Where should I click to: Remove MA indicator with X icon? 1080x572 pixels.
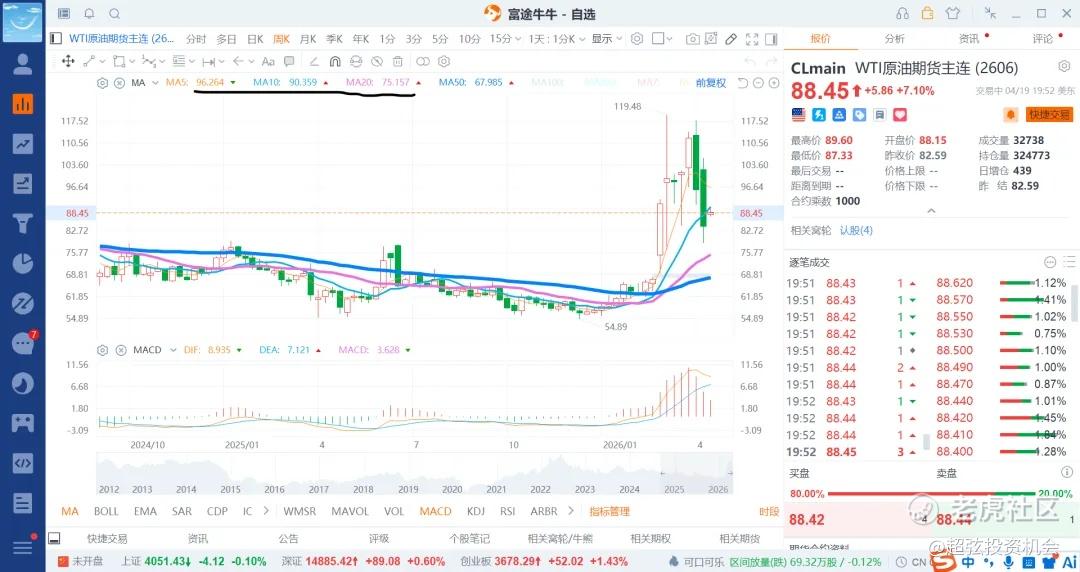[x=119, y=83]
